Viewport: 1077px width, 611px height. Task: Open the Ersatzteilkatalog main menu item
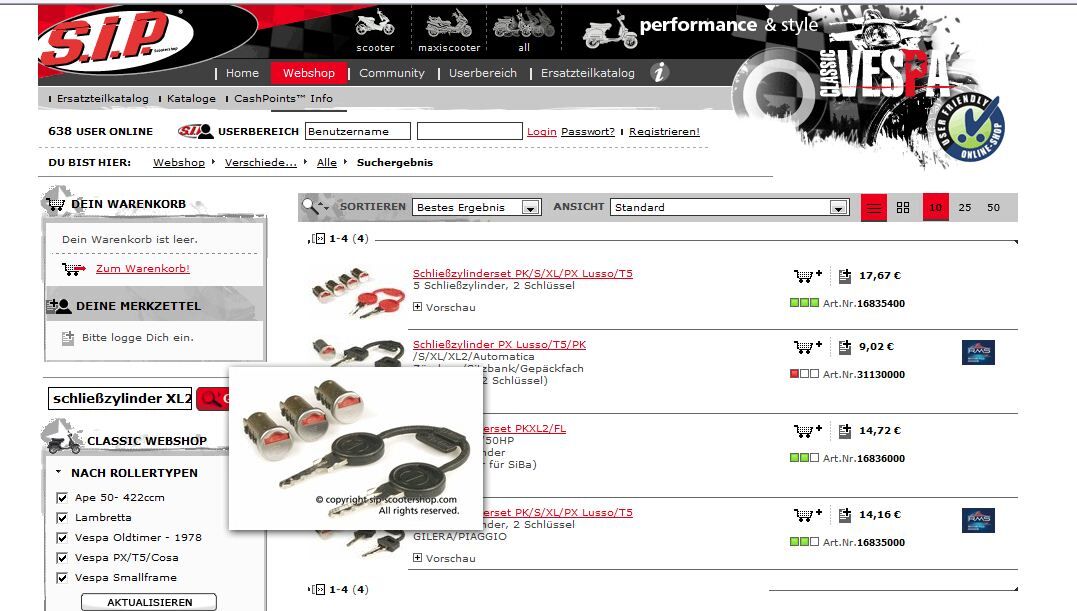(x=587, y=73)
